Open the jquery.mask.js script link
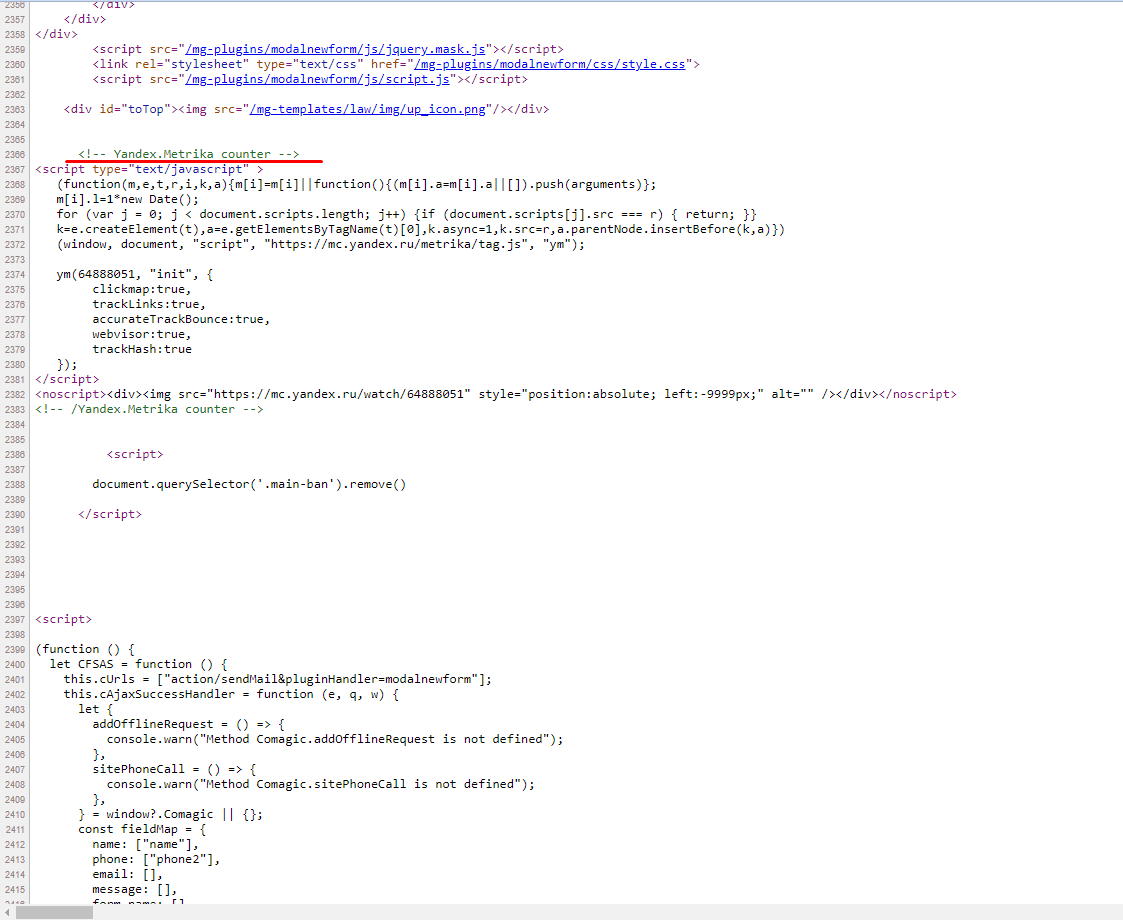 point(335,49)
